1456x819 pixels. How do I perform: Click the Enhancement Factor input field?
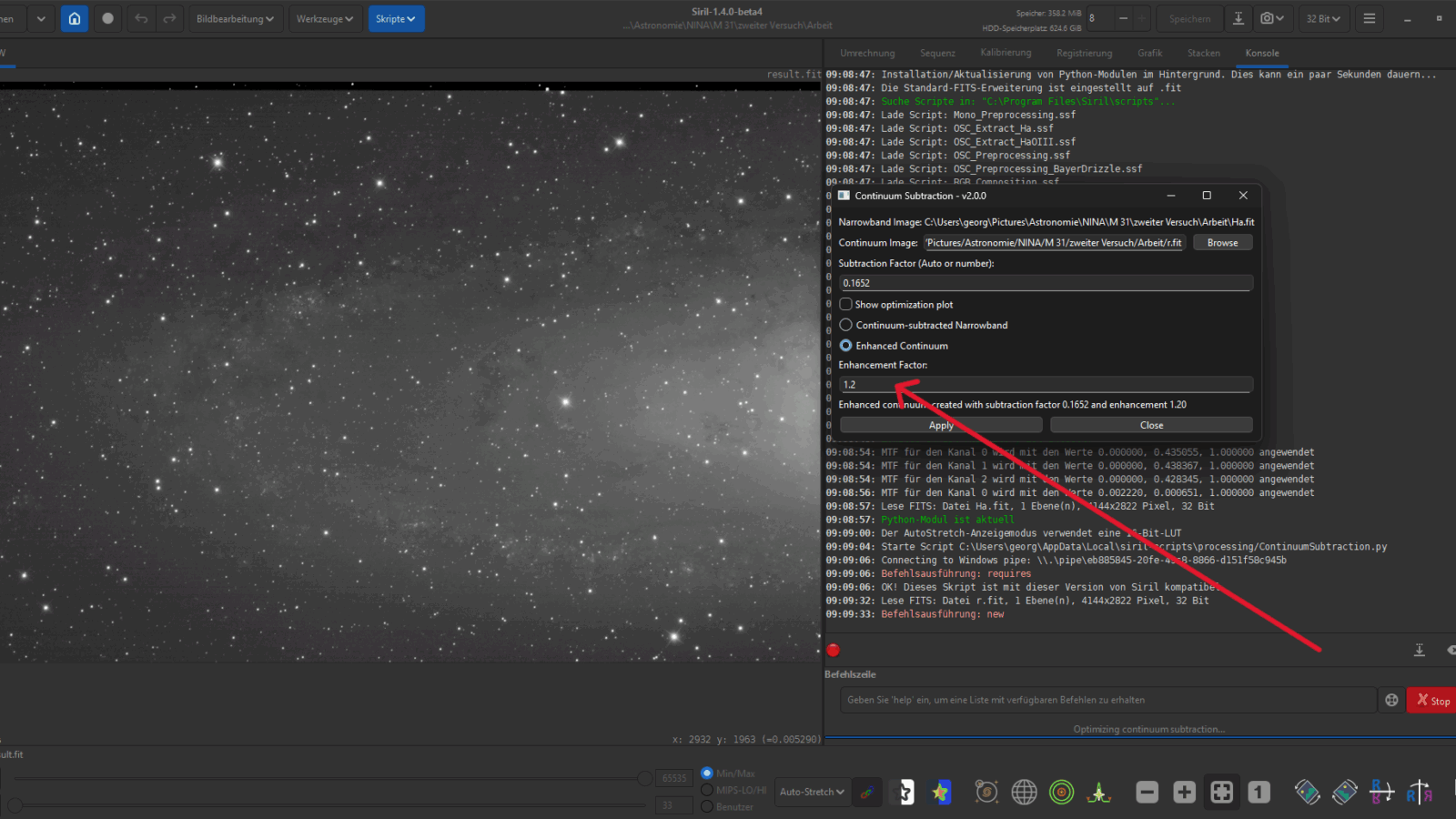[x=1046, y=385]
